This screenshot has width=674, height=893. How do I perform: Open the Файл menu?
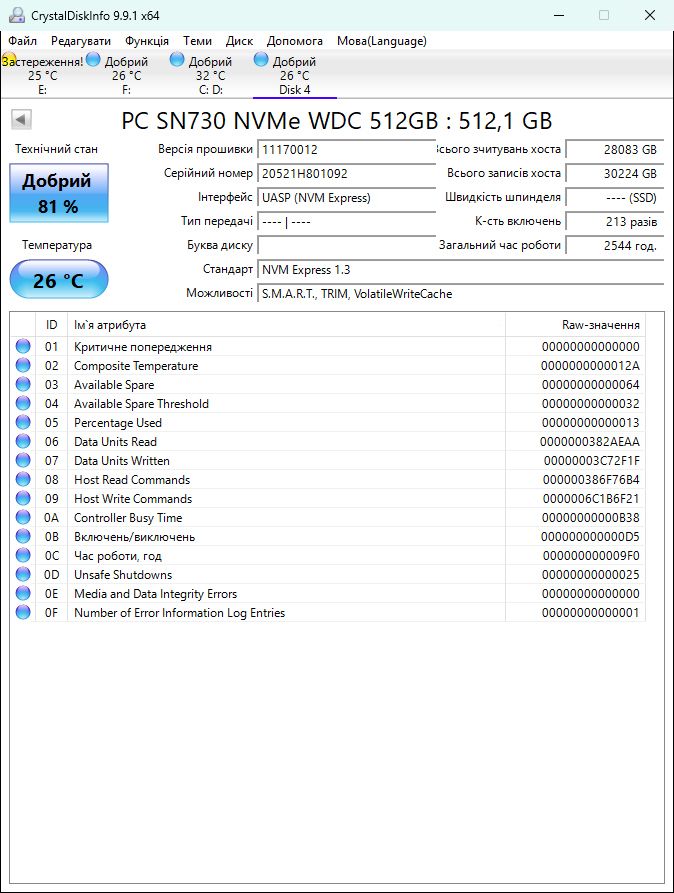coord(23,41)
